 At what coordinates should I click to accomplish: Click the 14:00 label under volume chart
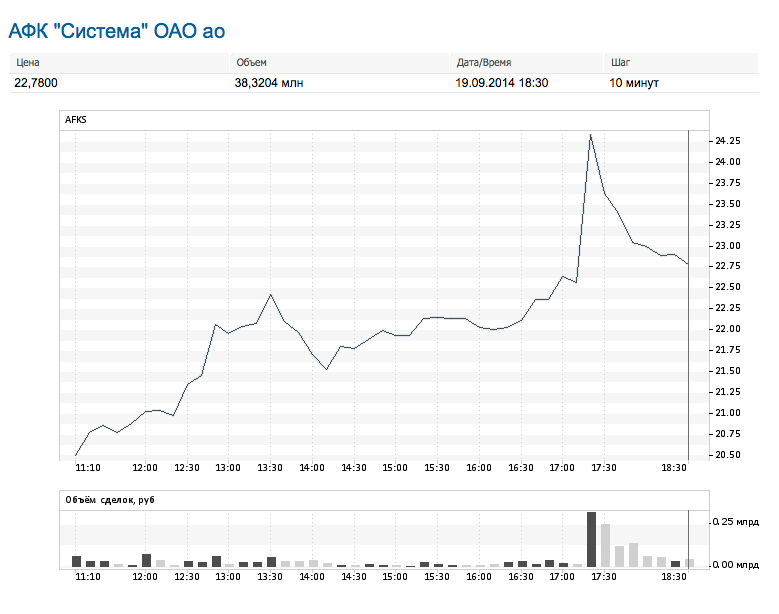coord(312,576)
